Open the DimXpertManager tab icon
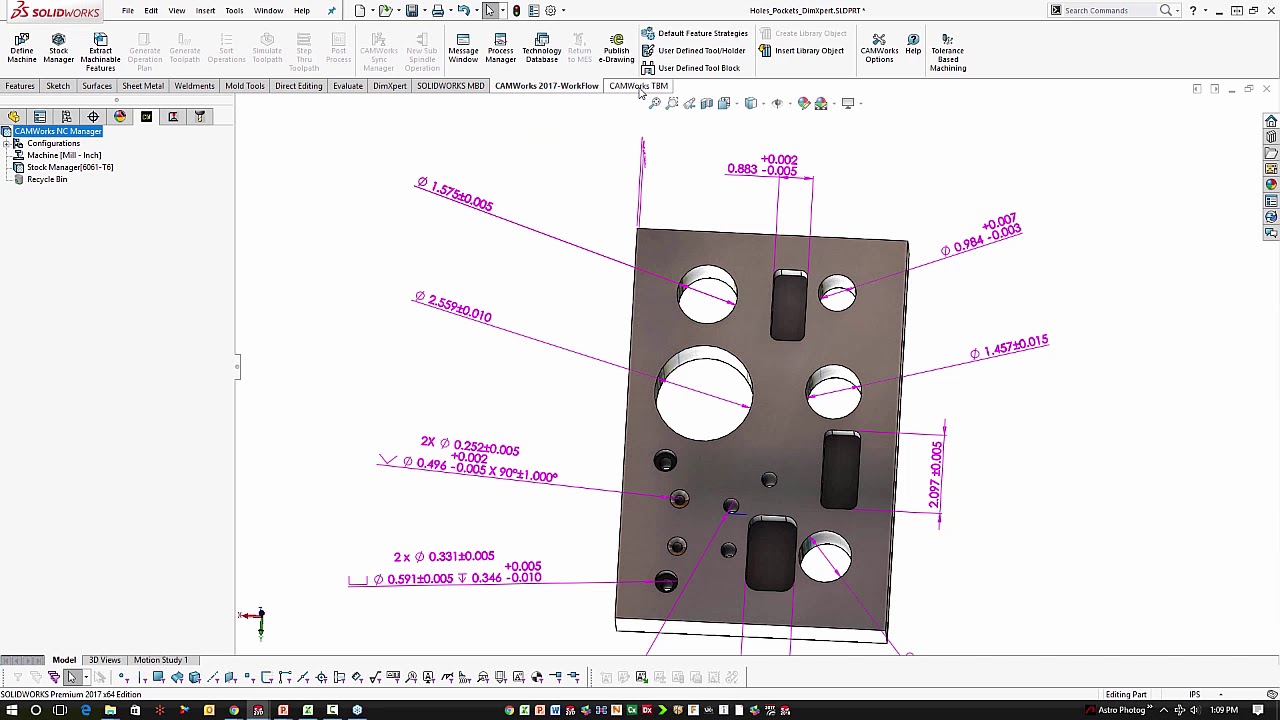1280x720 pixels. (x=93, y=117)
